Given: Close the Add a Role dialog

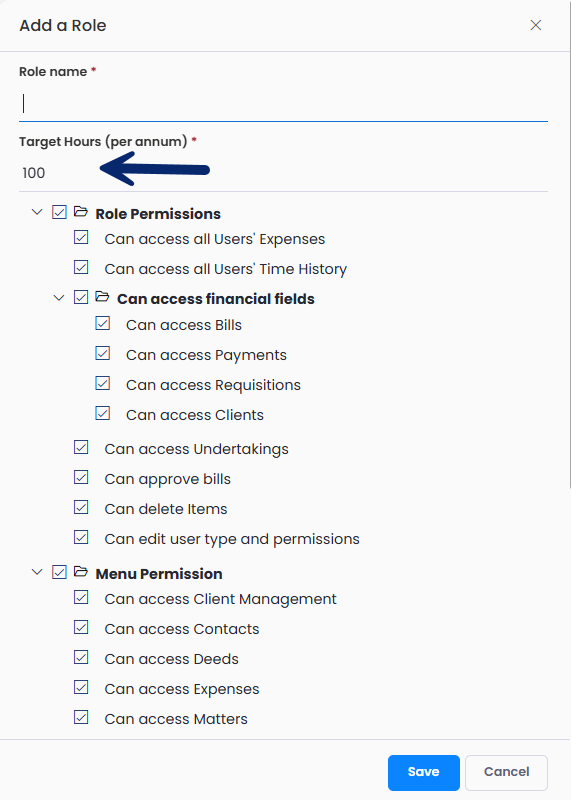Looking at the screenshot, I should click(x=535, y=25).
